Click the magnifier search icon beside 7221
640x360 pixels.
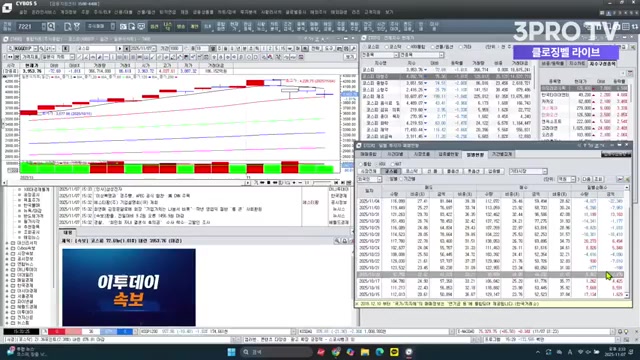click(x=51, y=27)
